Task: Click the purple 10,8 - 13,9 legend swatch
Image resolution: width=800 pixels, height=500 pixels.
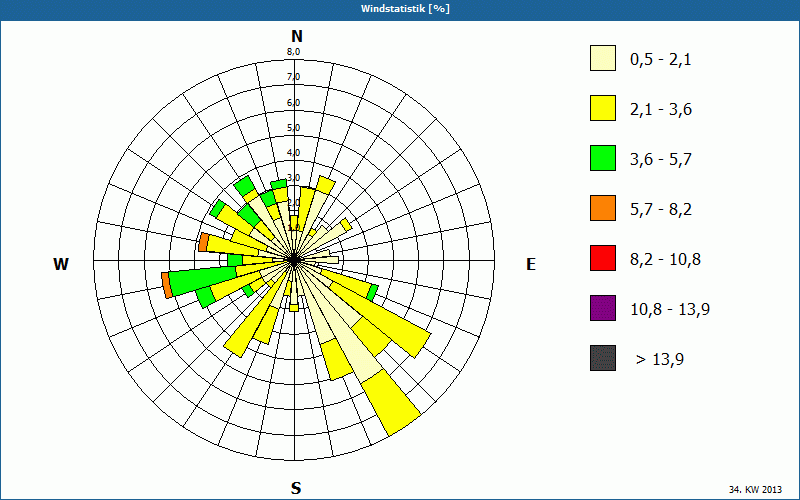Action: [x=603, y=308]
